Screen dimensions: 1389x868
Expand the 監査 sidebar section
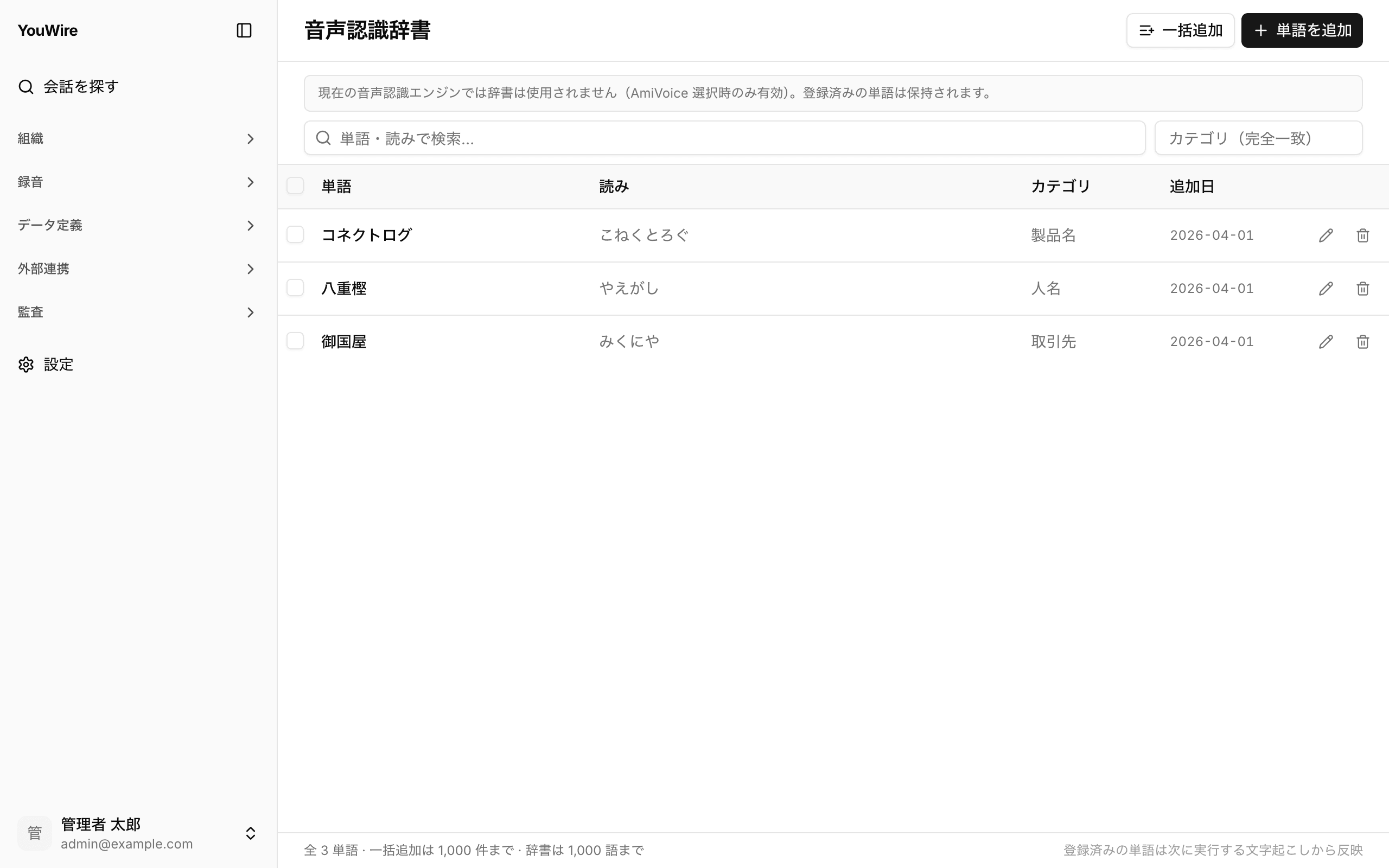[137, 312]
